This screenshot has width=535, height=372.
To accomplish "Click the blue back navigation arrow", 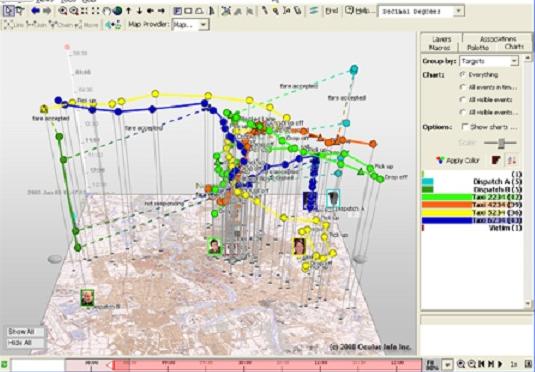I will pyautogui.click(x=35, y=11).
